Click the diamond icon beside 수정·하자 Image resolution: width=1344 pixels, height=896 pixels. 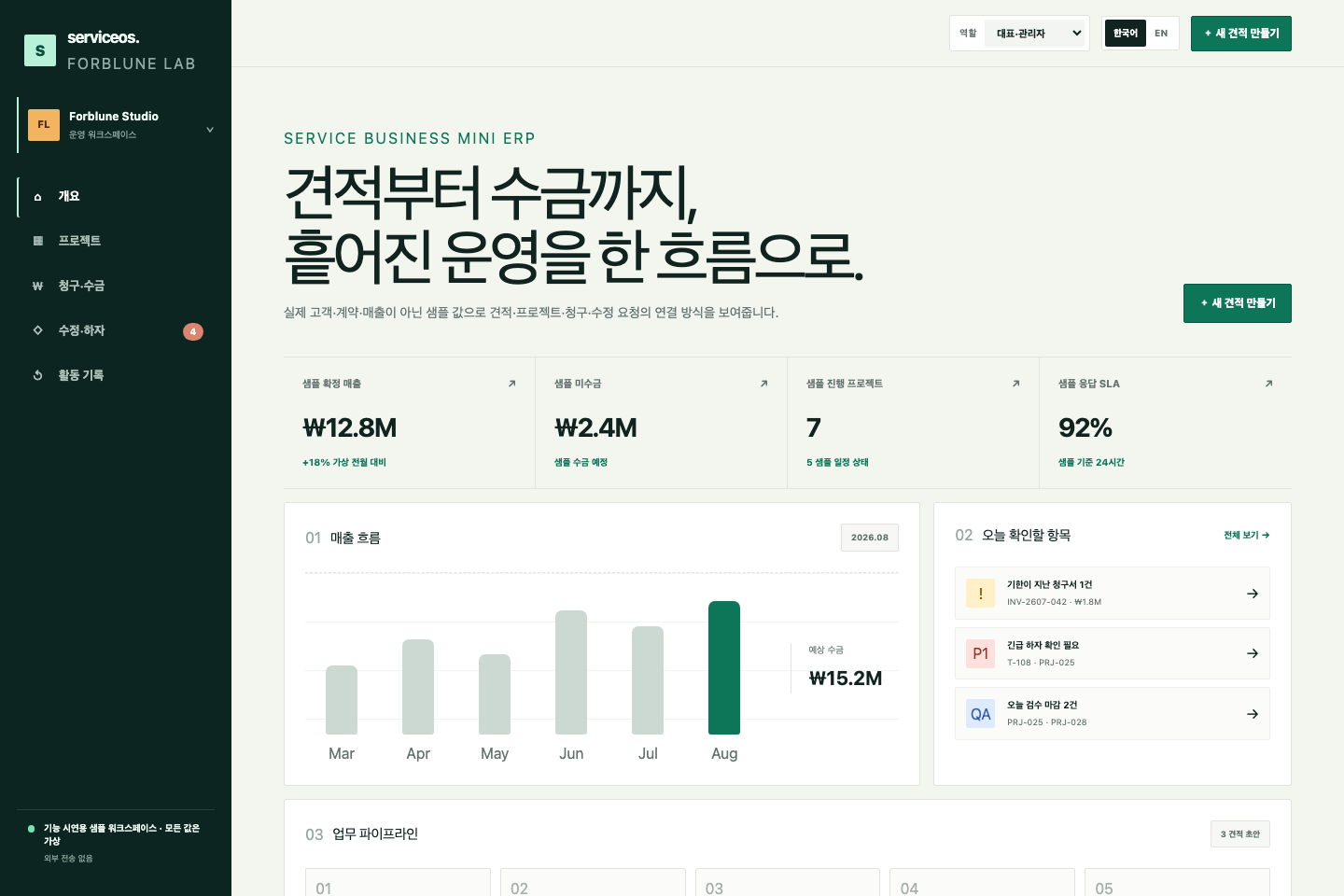pos(37,330)
